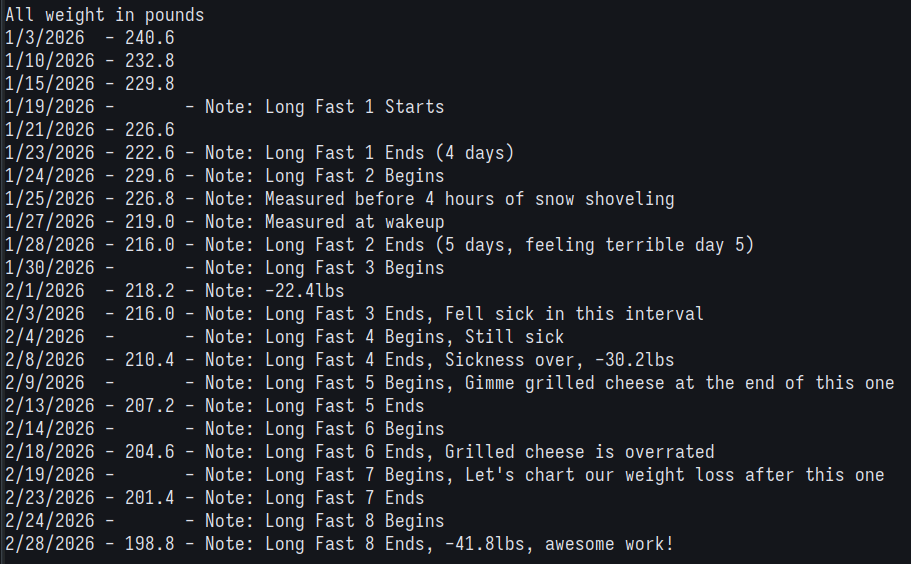911x564 pixels.
Task: Click the "Measured at wakeup" note
Action: click(x=354, y=222)
